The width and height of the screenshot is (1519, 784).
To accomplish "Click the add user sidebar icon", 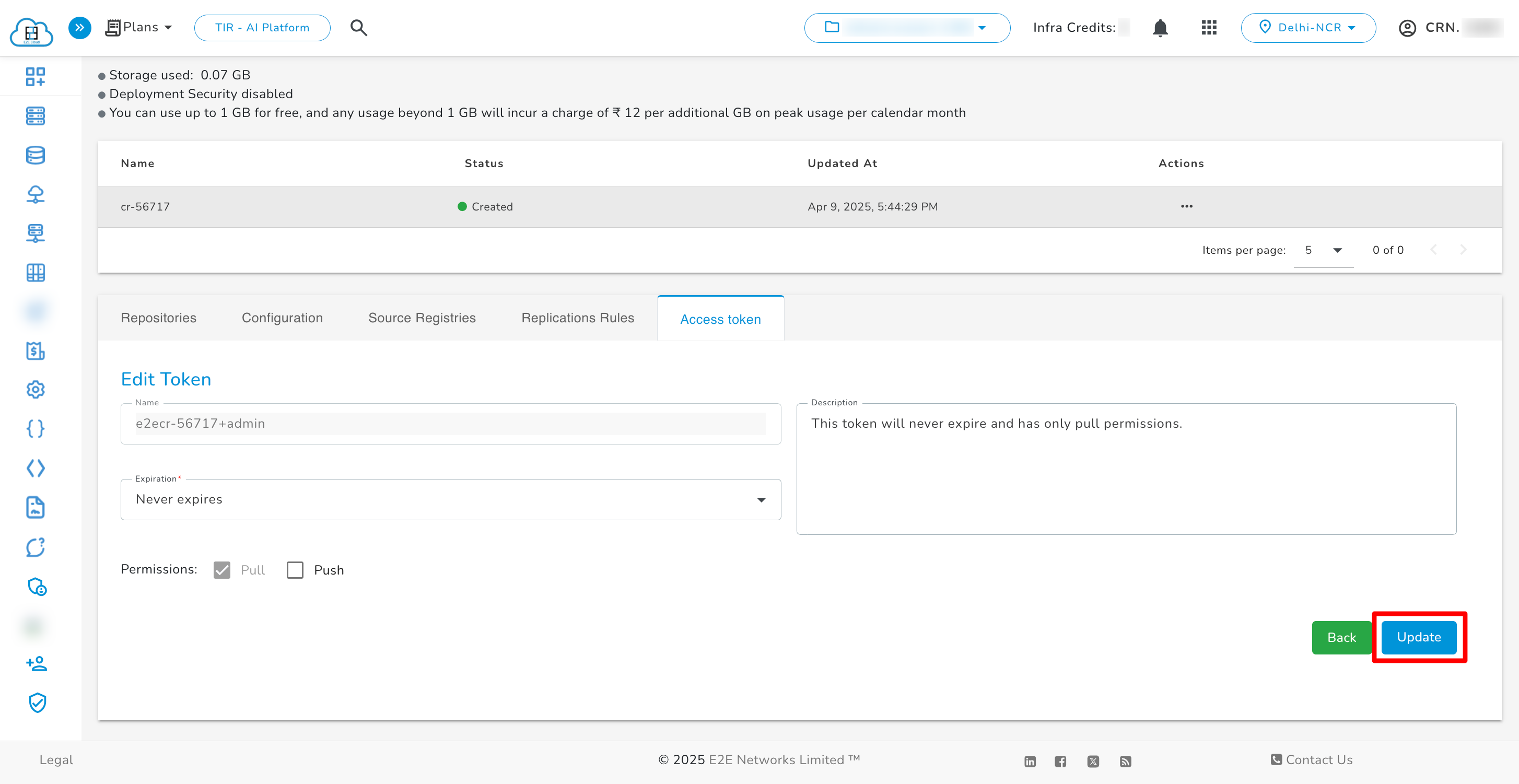I will click(x=37, y=664).
